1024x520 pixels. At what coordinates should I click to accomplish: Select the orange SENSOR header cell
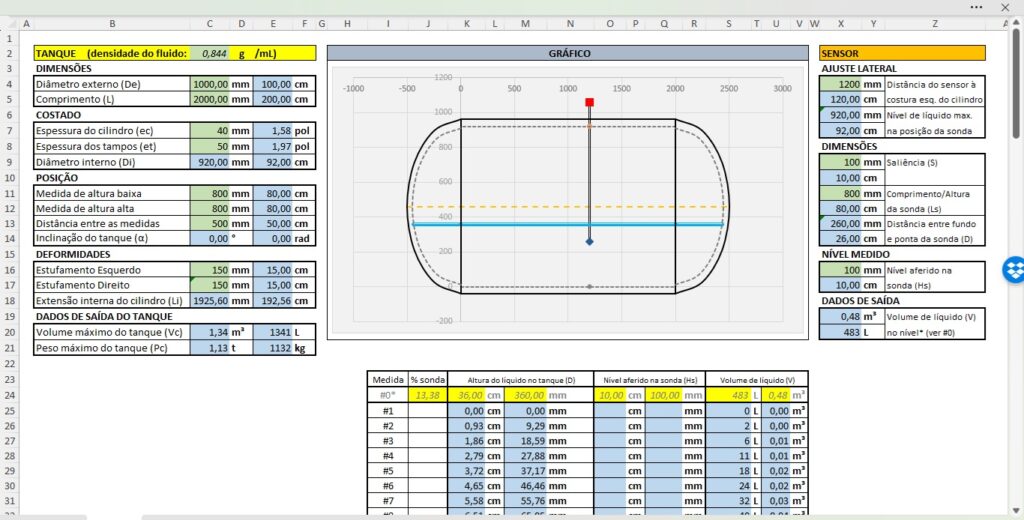point(901,53)
